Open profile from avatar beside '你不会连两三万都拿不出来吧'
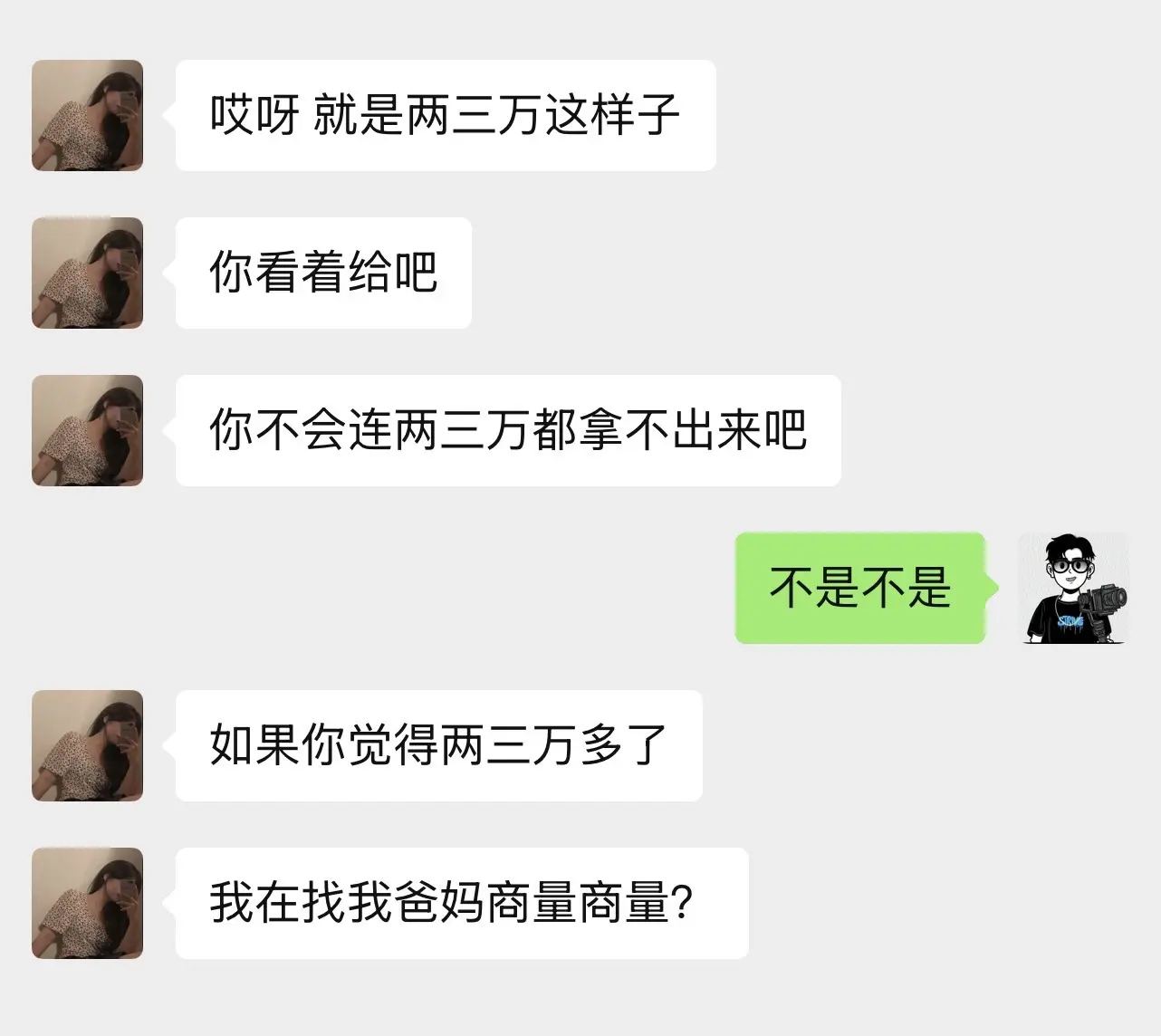1161x1036 pixels. (x=87, y=430)
